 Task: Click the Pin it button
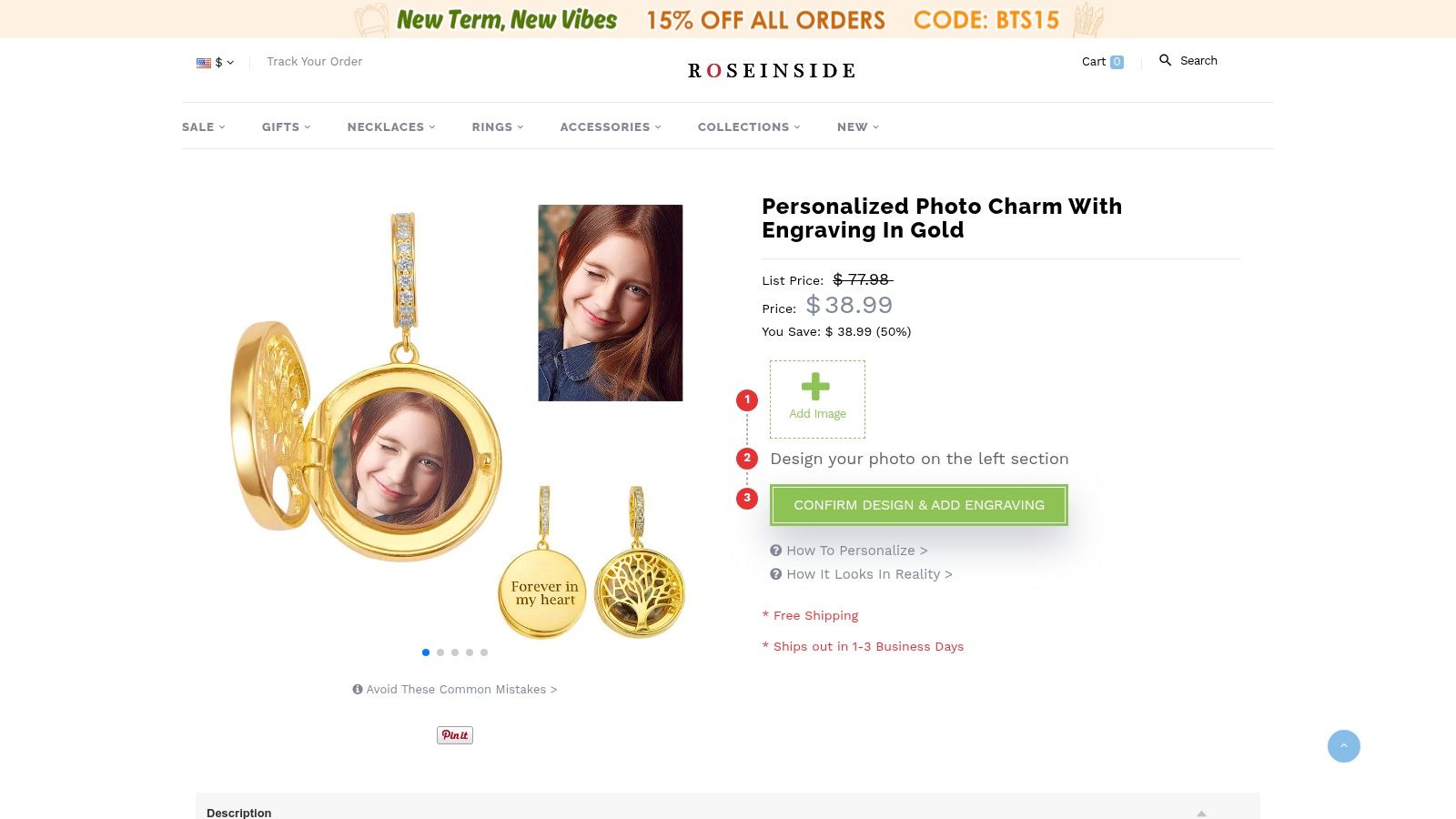455,735
